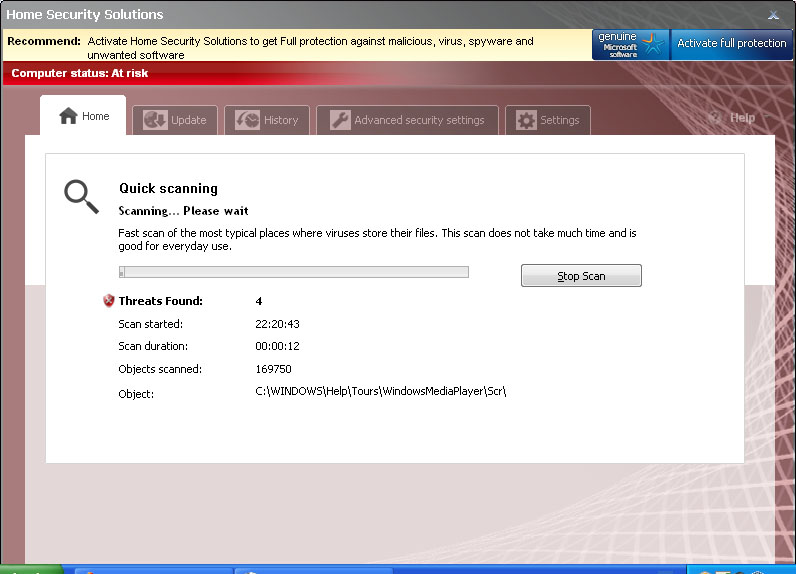Click 'Scanning... Please wait' text
Screen dimensions: 796x574
pos(183,211)
